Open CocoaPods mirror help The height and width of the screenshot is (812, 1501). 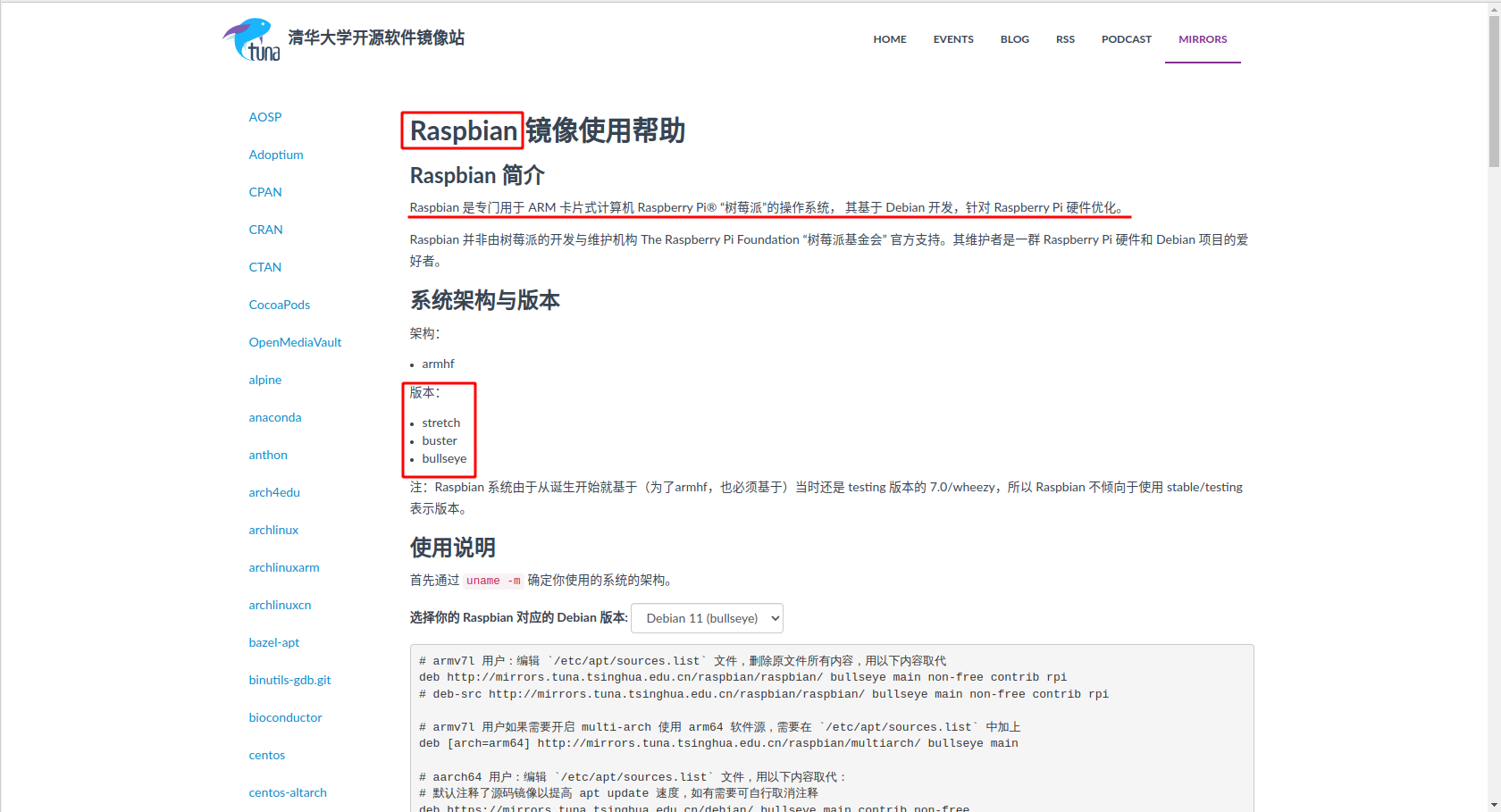click(x=280, y=305)
